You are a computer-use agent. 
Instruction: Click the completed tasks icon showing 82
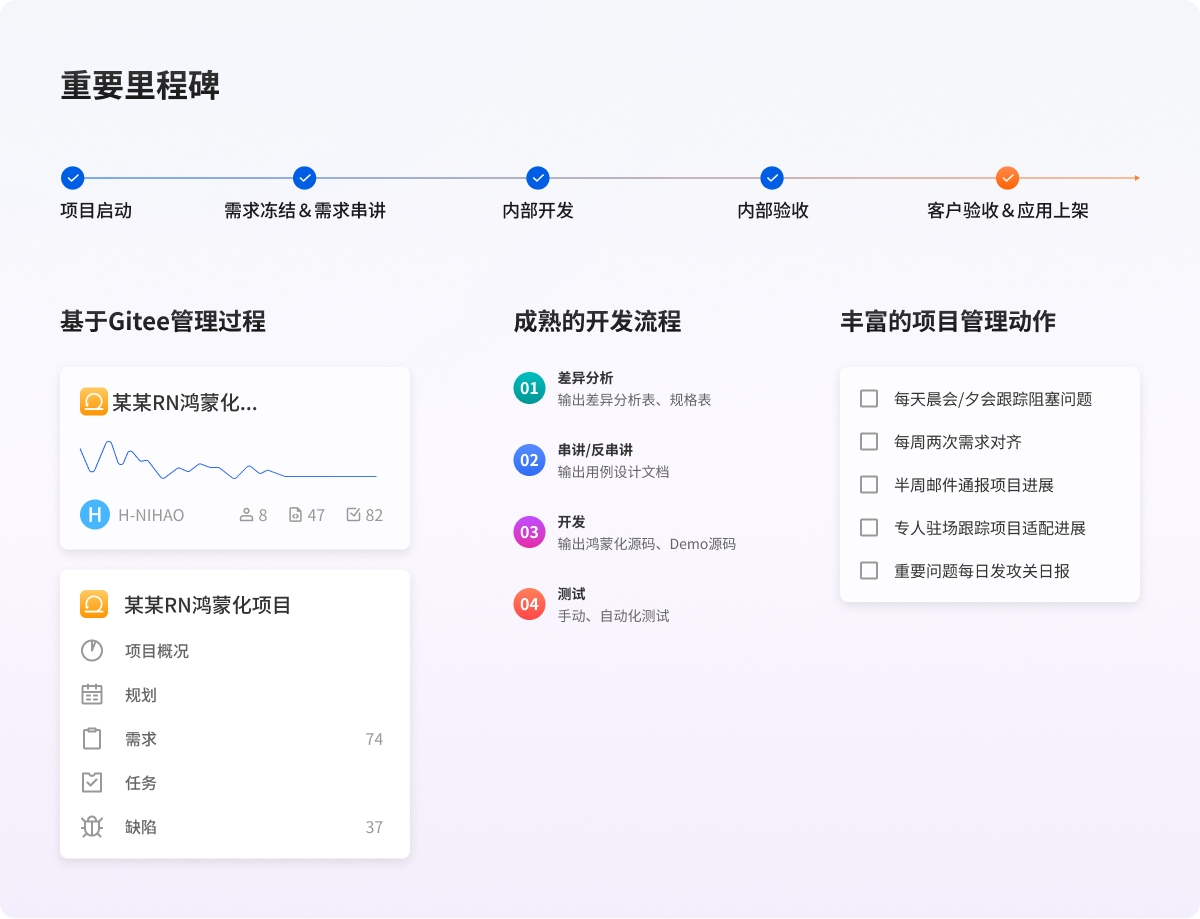pos(353,515)
